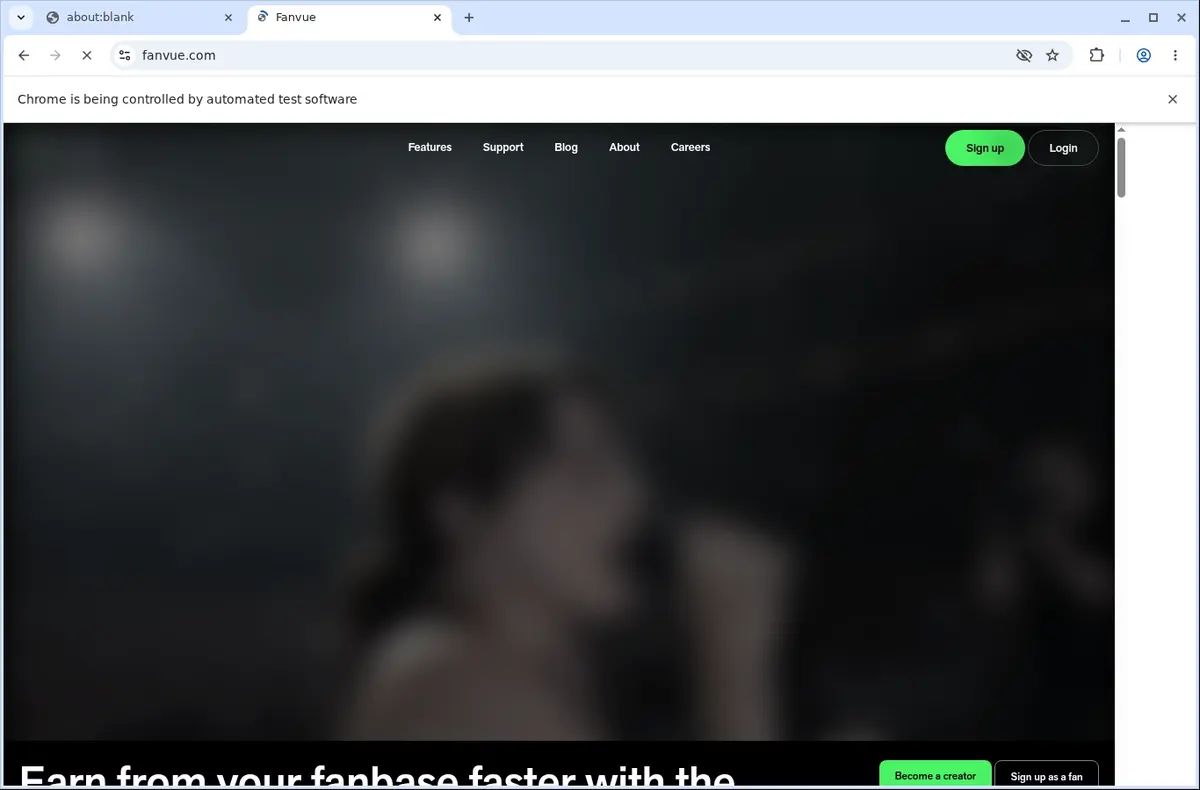View site information icon in address bar
The height and width of the screenshot is (790, 1200).
(124, 56)
